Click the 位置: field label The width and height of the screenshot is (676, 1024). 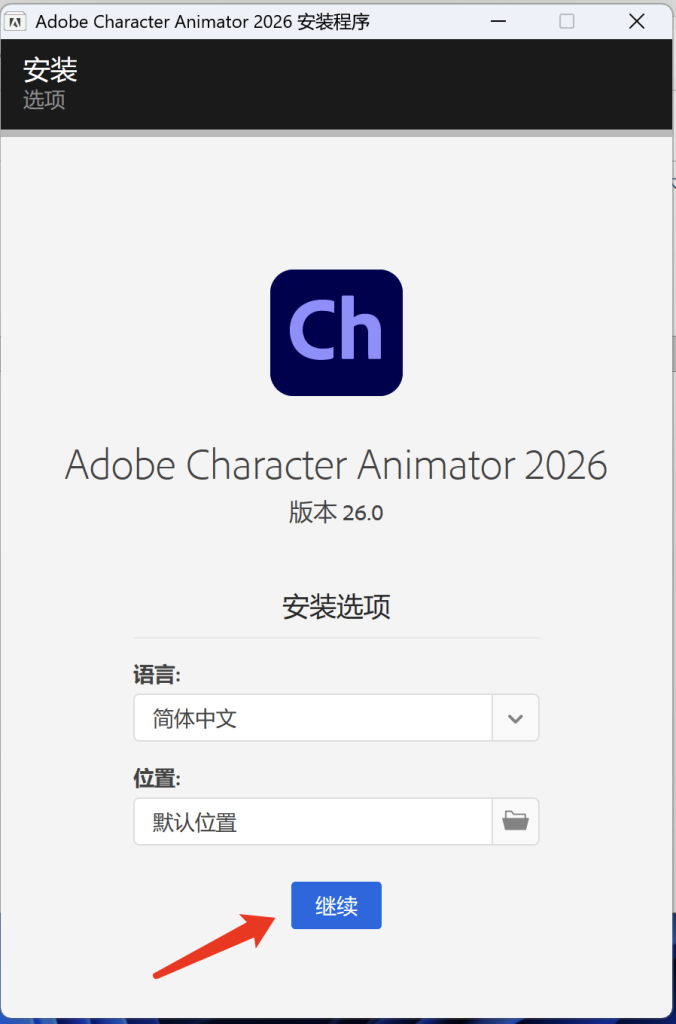click(157, 779)
